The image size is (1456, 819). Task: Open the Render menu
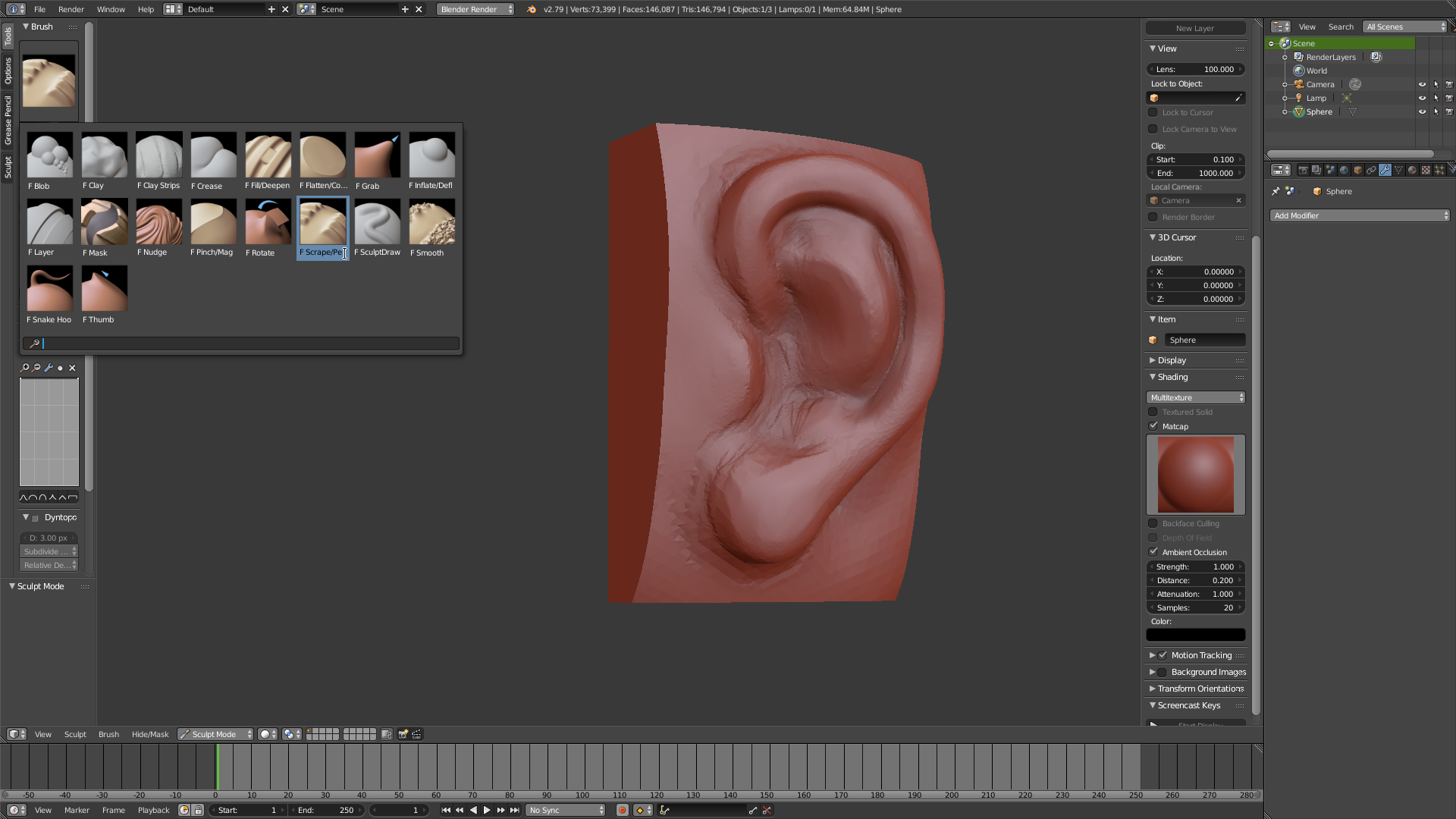71,9
